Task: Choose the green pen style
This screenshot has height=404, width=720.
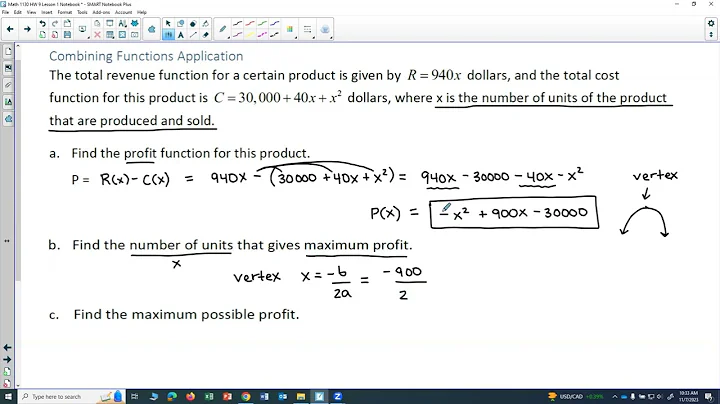Action: click(x=262, y=24)
